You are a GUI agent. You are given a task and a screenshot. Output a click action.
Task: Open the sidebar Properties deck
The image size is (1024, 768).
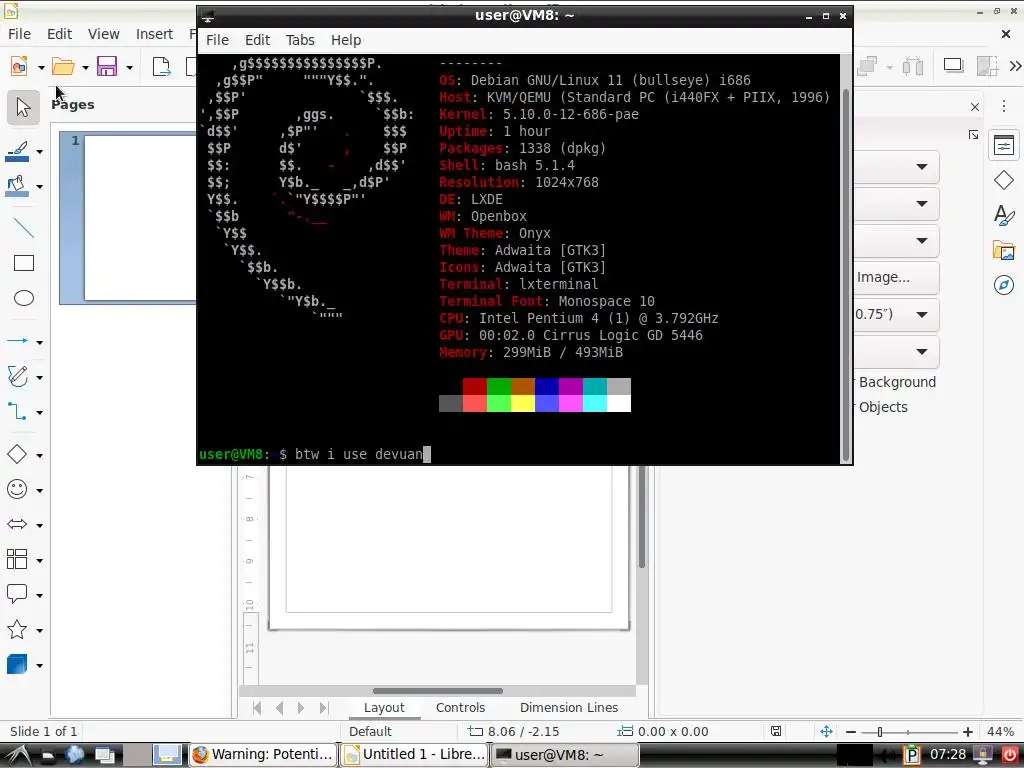1004,145
